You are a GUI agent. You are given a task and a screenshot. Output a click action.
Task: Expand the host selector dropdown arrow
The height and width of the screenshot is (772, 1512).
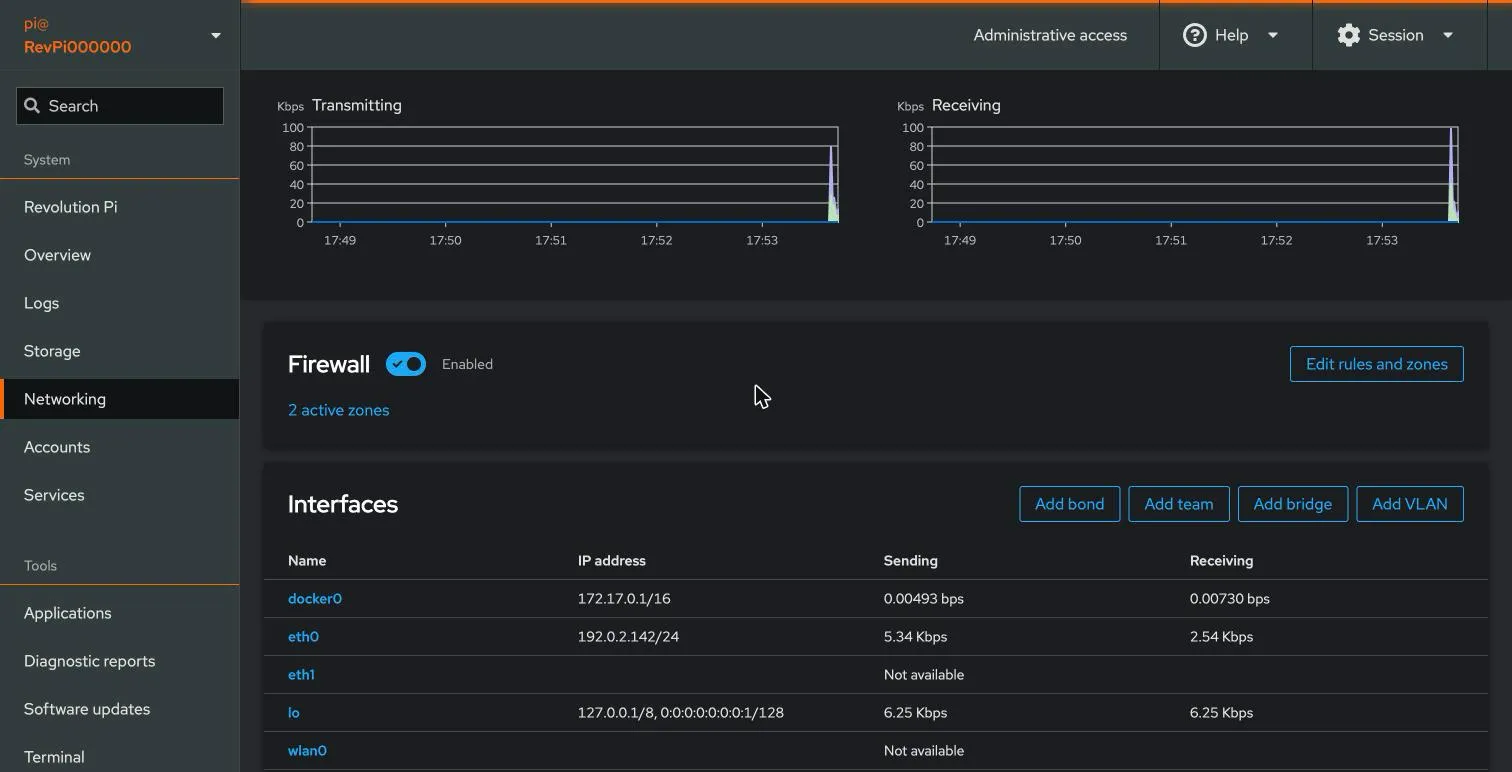pos(215,36)
